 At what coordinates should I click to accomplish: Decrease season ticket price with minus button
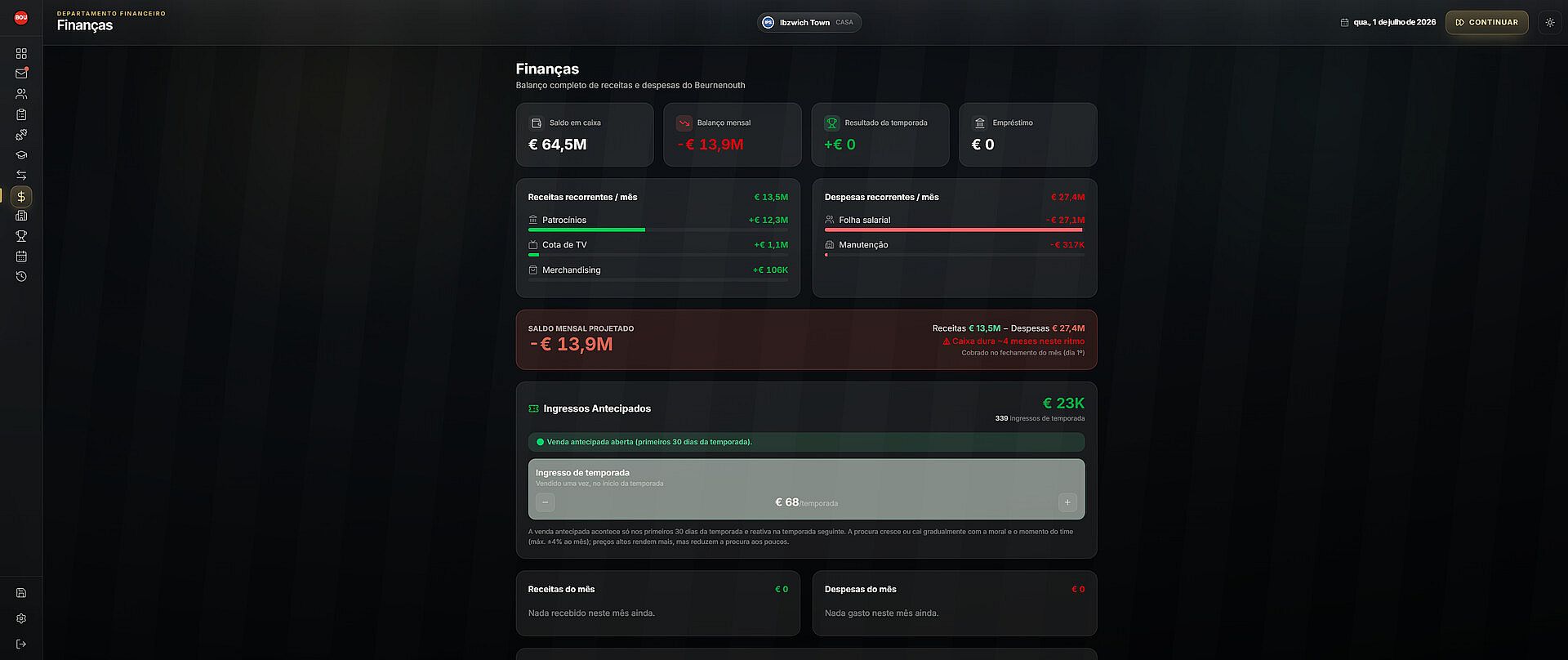(546, 502)
